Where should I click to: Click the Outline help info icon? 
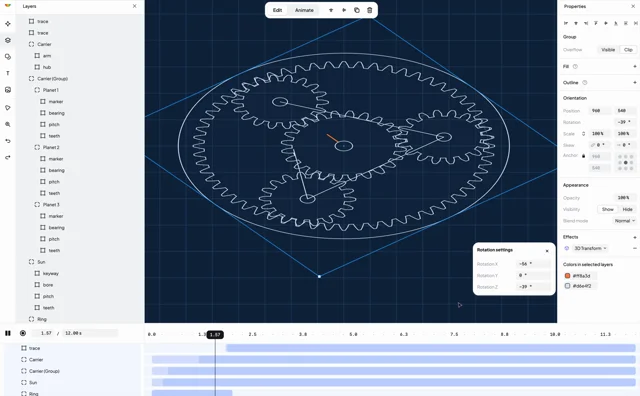pos(584,82)
